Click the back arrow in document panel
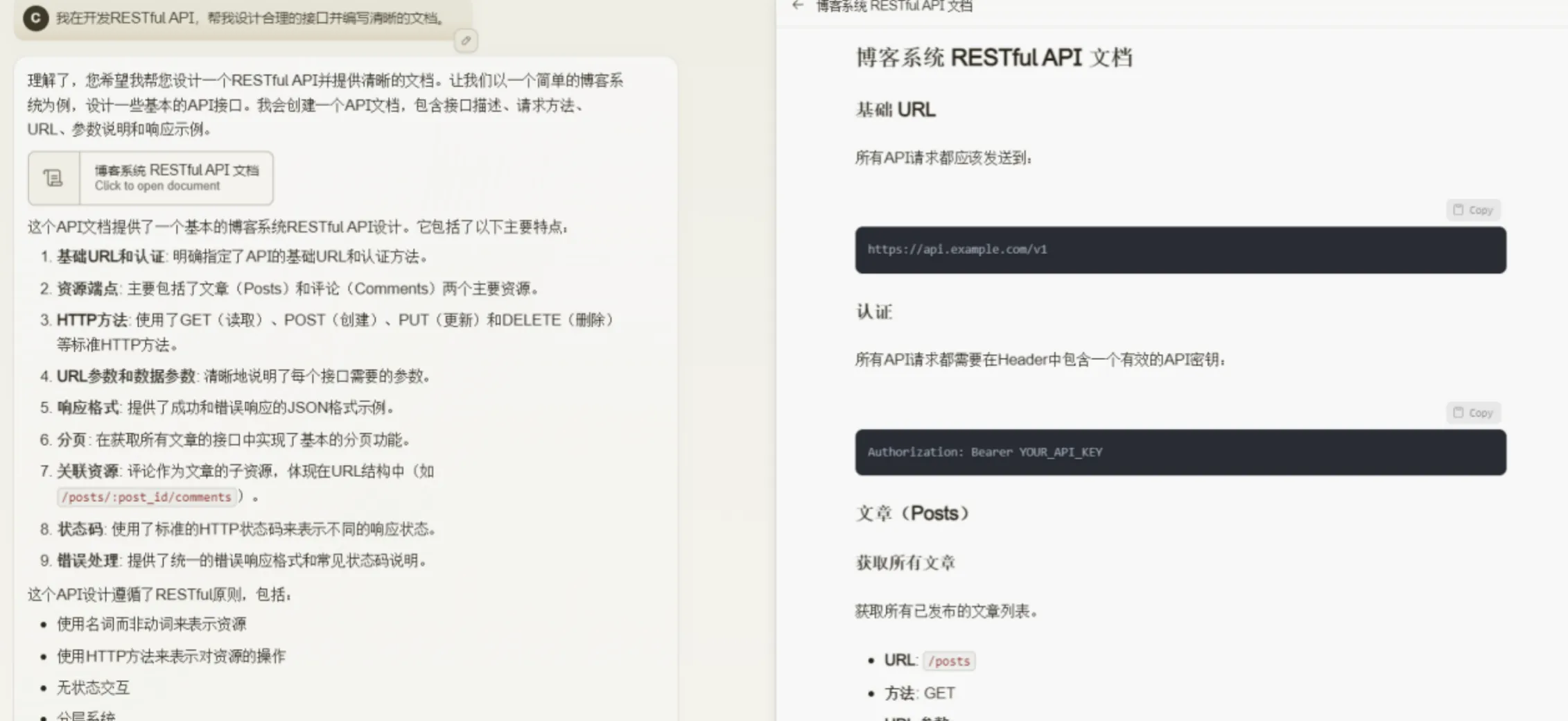1568x721 pixels. click(798, 6)
